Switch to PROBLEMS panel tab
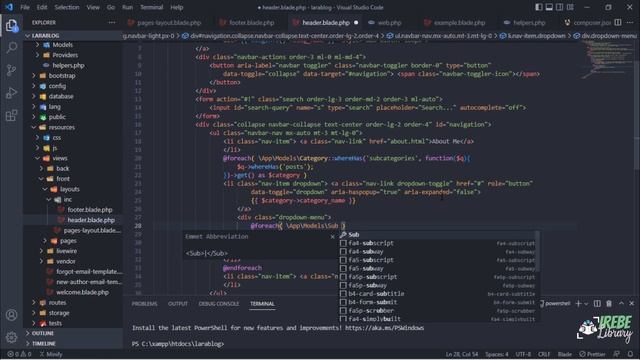640x360 pixels. [x=144, y=304]
